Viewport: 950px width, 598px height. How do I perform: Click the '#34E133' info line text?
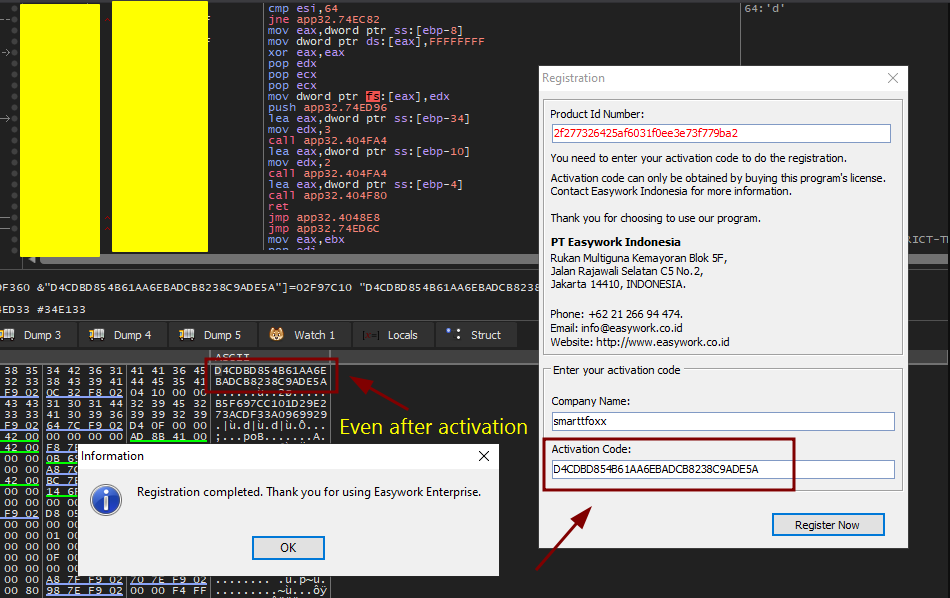pyautogui.click(x=61, y=310)
